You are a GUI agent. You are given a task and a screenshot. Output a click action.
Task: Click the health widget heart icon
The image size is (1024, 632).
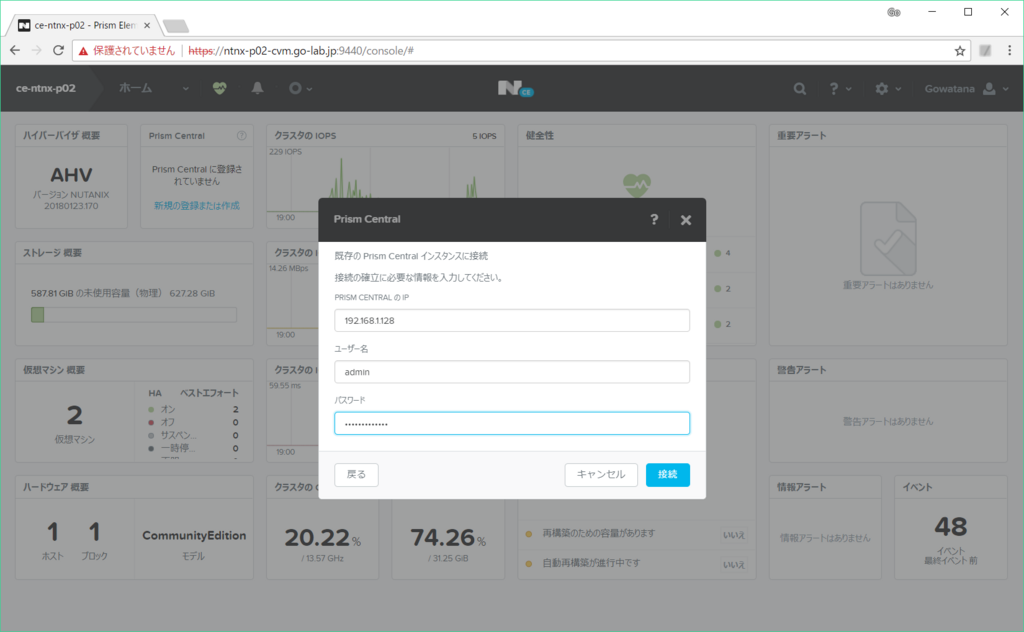click(x=637, y=185)
